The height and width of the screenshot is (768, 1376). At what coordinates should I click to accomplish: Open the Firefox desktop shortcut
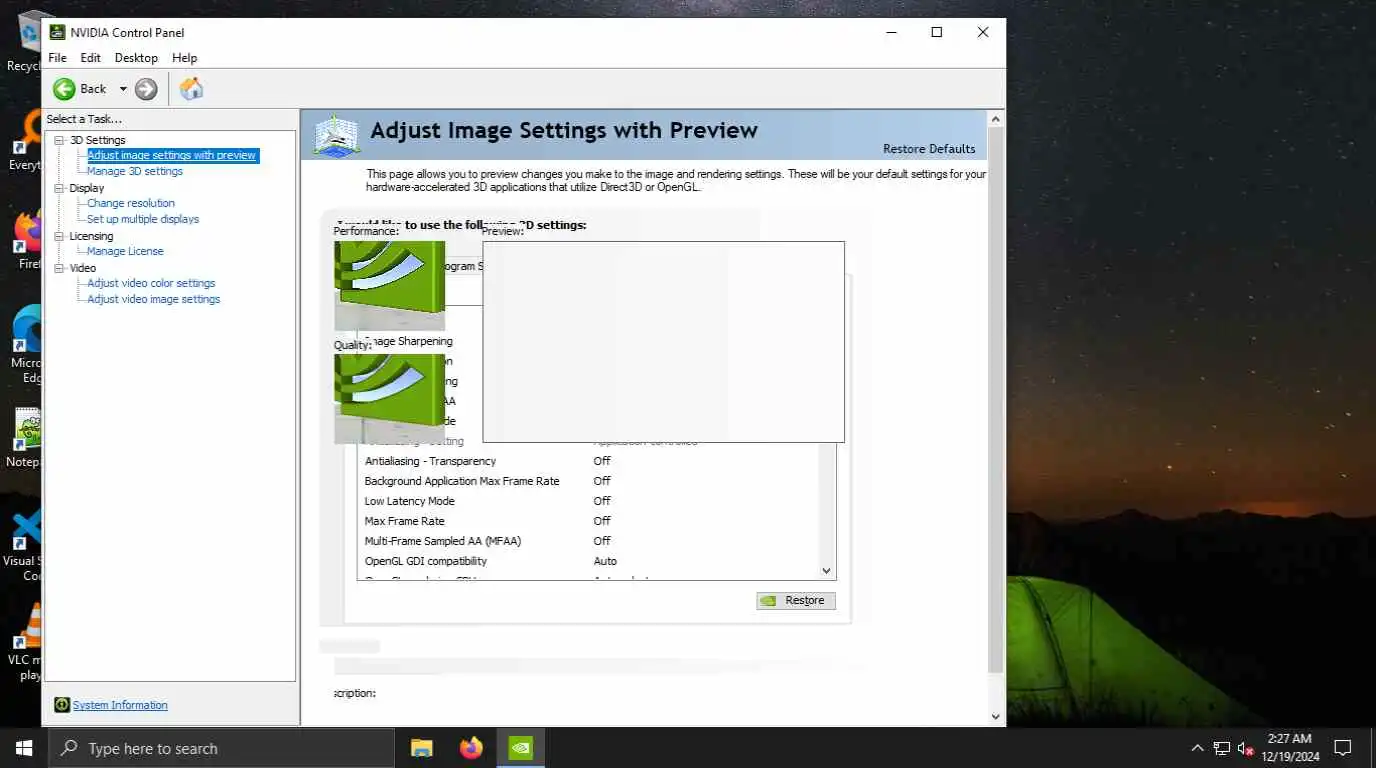[x=28, y=240]
